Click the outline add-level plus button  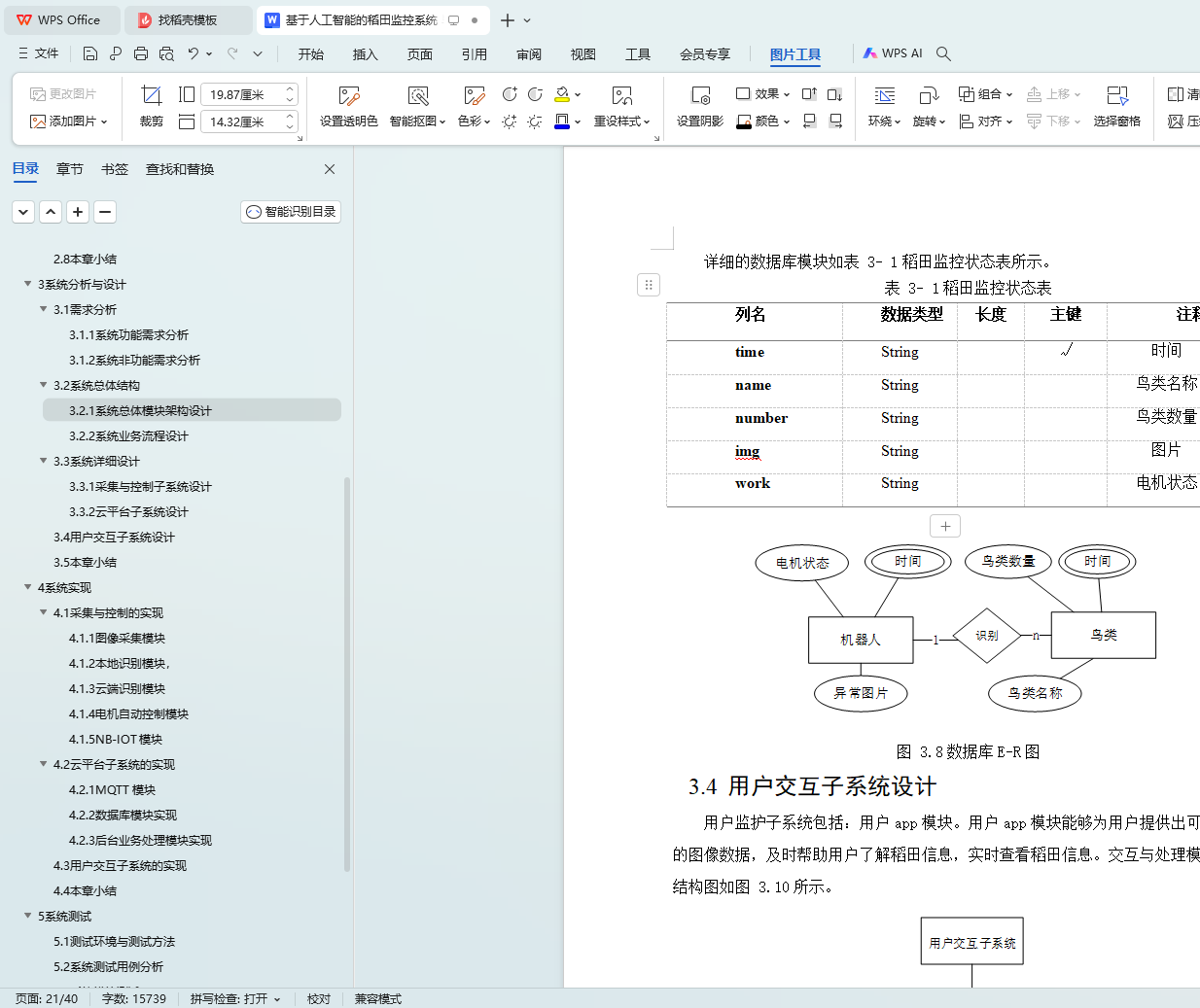[x=79, y=212]
